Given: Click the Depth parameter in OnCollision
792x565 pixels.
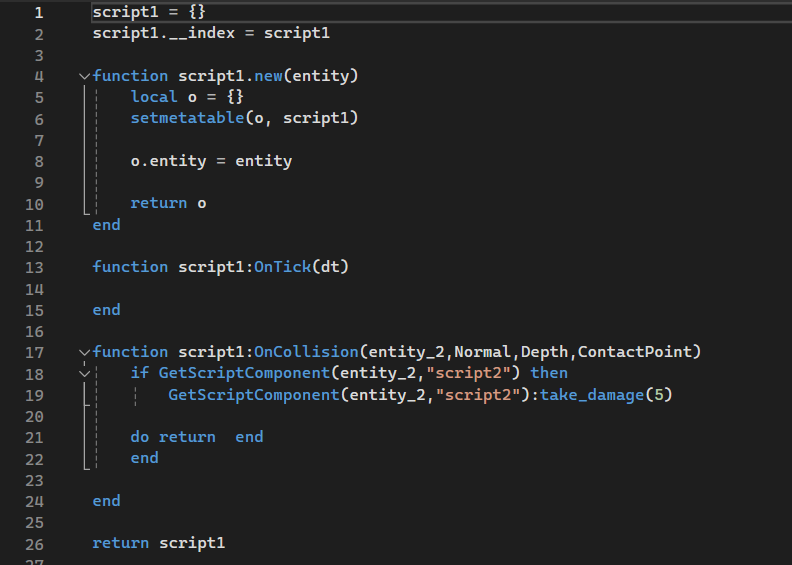Looking at the screenshot, I should 544,352.
